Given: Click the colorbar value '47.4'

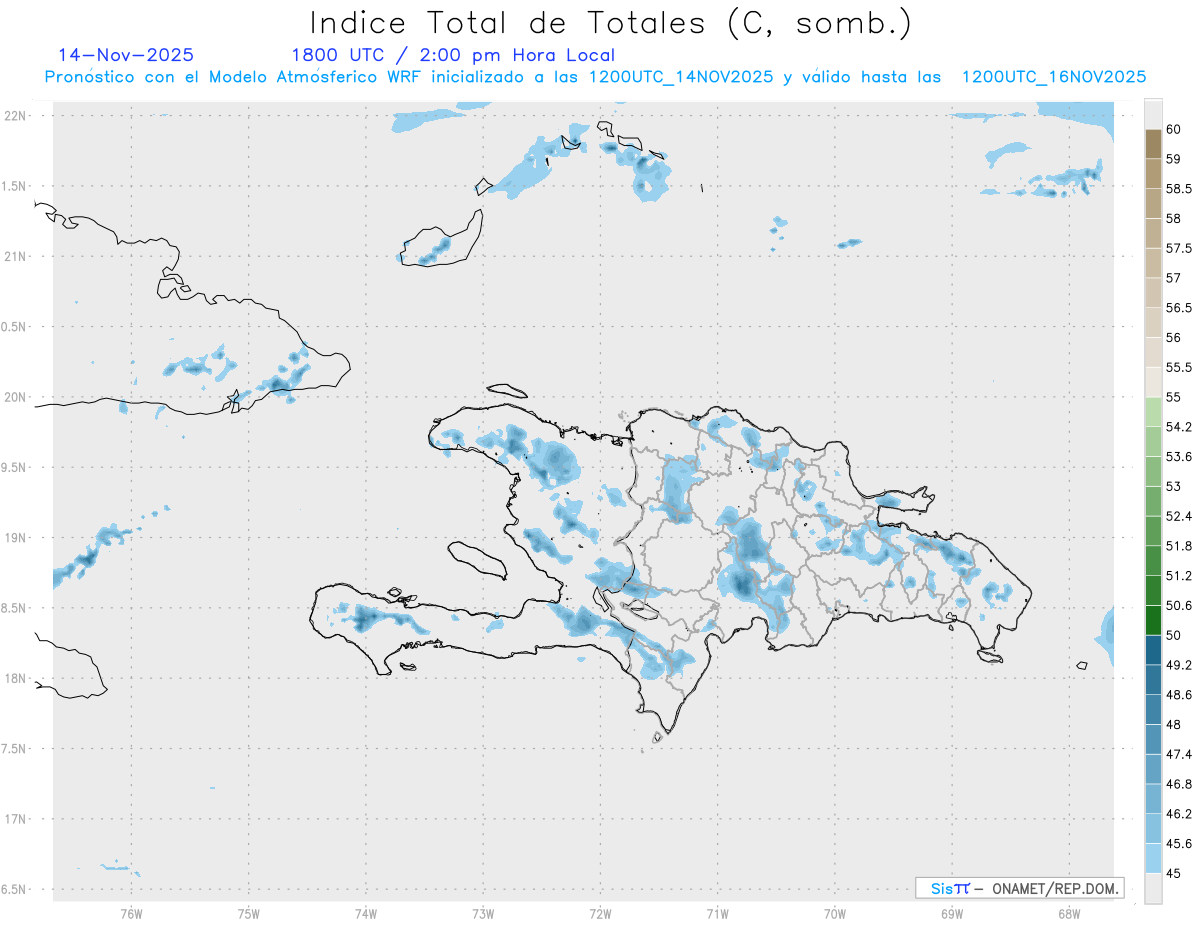Looking at the screenshot, I should (1178, 754).
